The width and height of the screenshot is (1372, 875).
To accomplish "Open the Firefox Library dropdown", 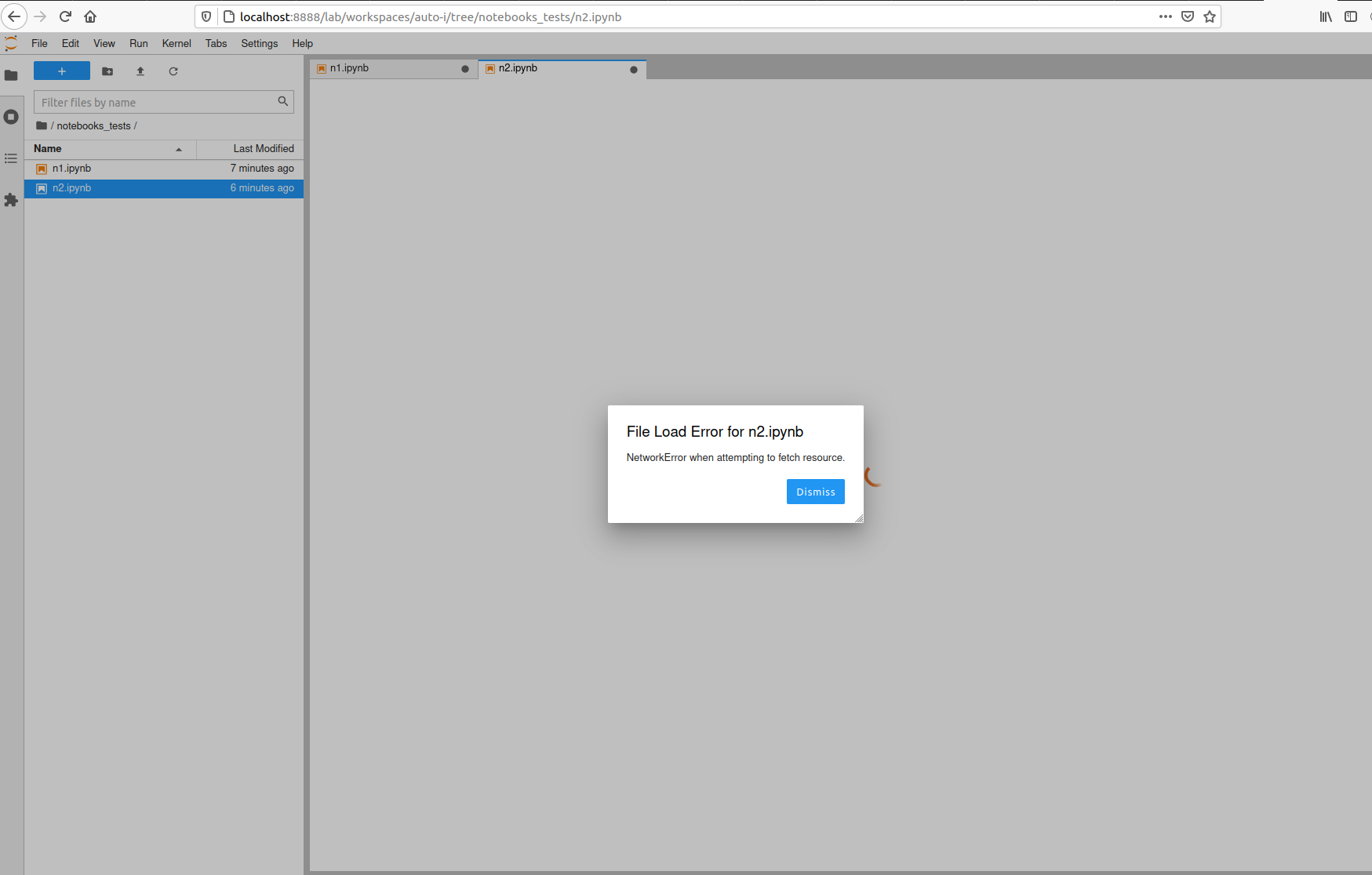I will pyautogui.click(x=1326, y=16).
